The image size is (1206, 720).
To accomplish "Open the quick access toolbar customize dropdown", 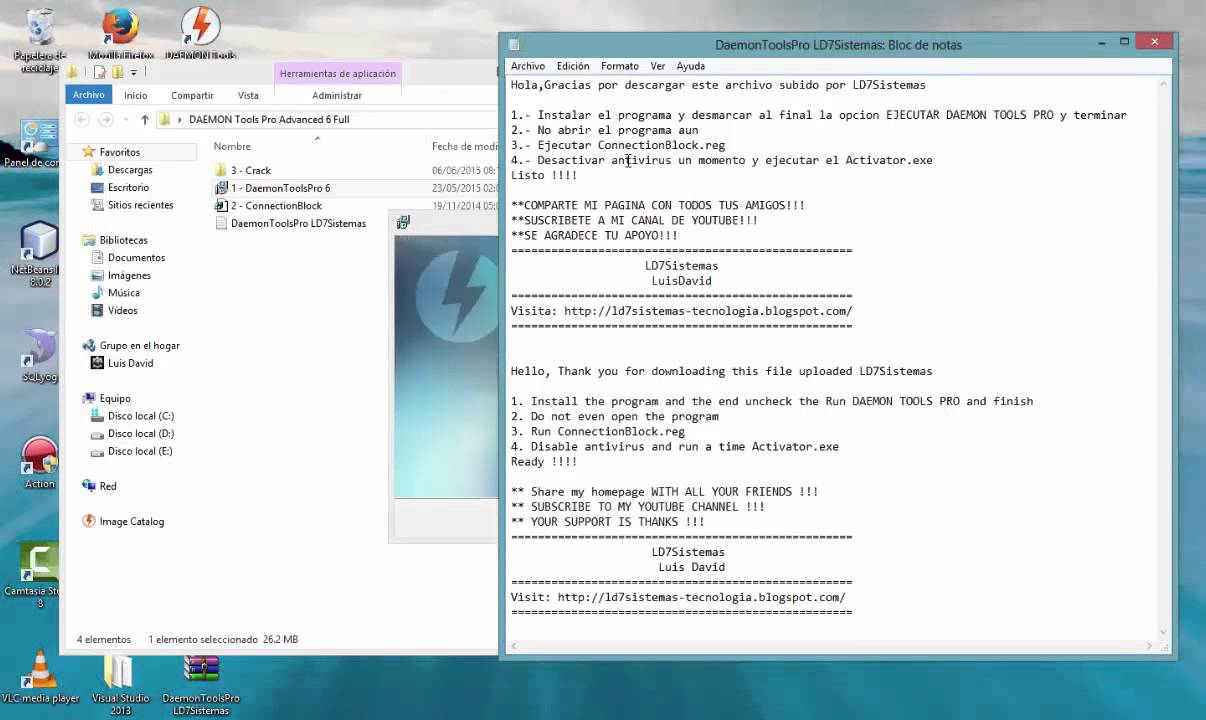I will (133, 73).
